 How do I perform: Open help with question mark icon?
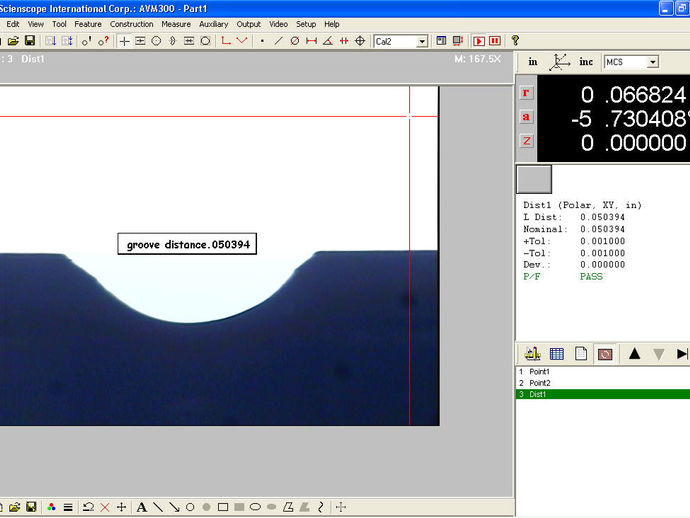(x=515, y=41)
